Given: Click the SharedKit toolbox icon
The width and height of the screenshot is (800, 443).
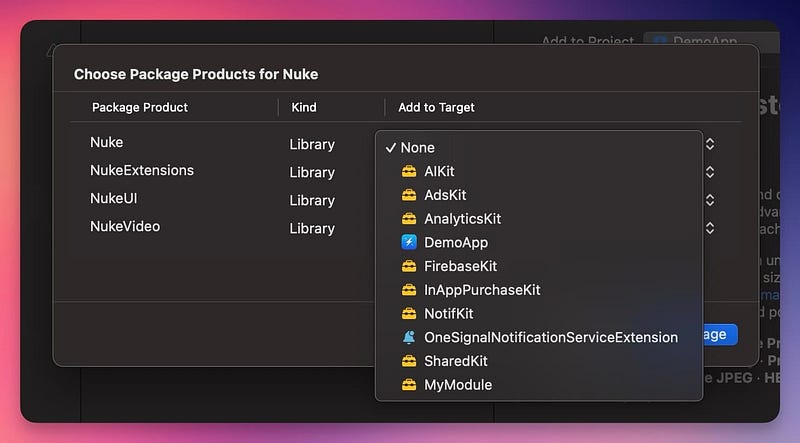Looking at the screenshot, I should click(409, 361).
